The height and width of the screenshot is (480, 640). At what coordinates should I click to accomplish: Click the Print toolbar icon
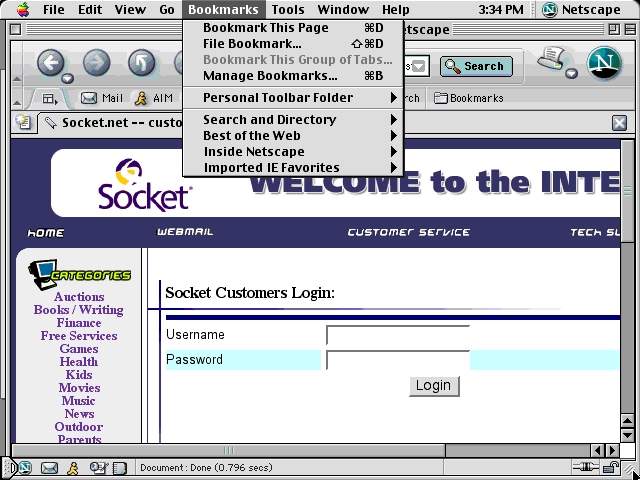[551, 58]
